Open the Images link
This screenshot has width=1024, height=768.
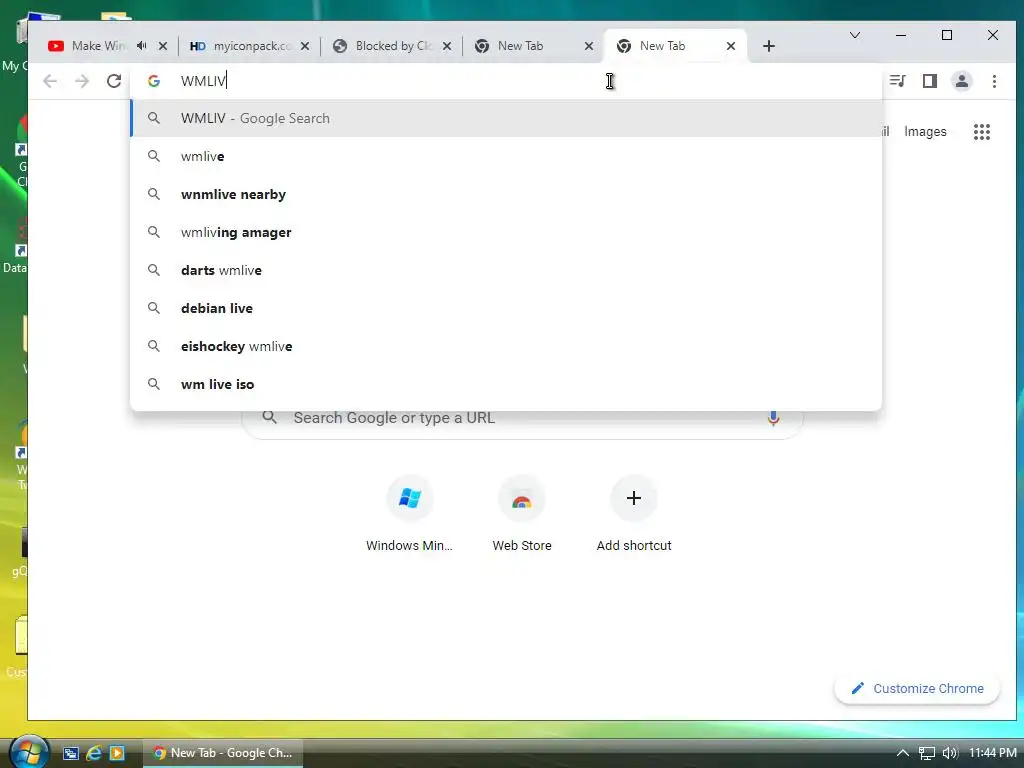click(925, 131)
